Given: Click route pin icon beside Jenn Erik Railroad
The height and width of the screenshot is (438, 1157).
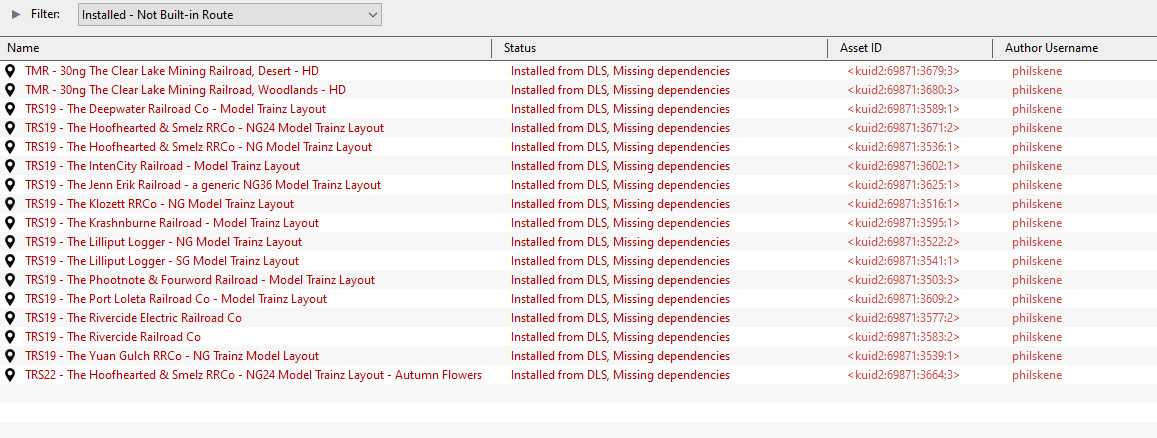Looking at the screenshot, I should pyautogui.click(x=10, y=185).
